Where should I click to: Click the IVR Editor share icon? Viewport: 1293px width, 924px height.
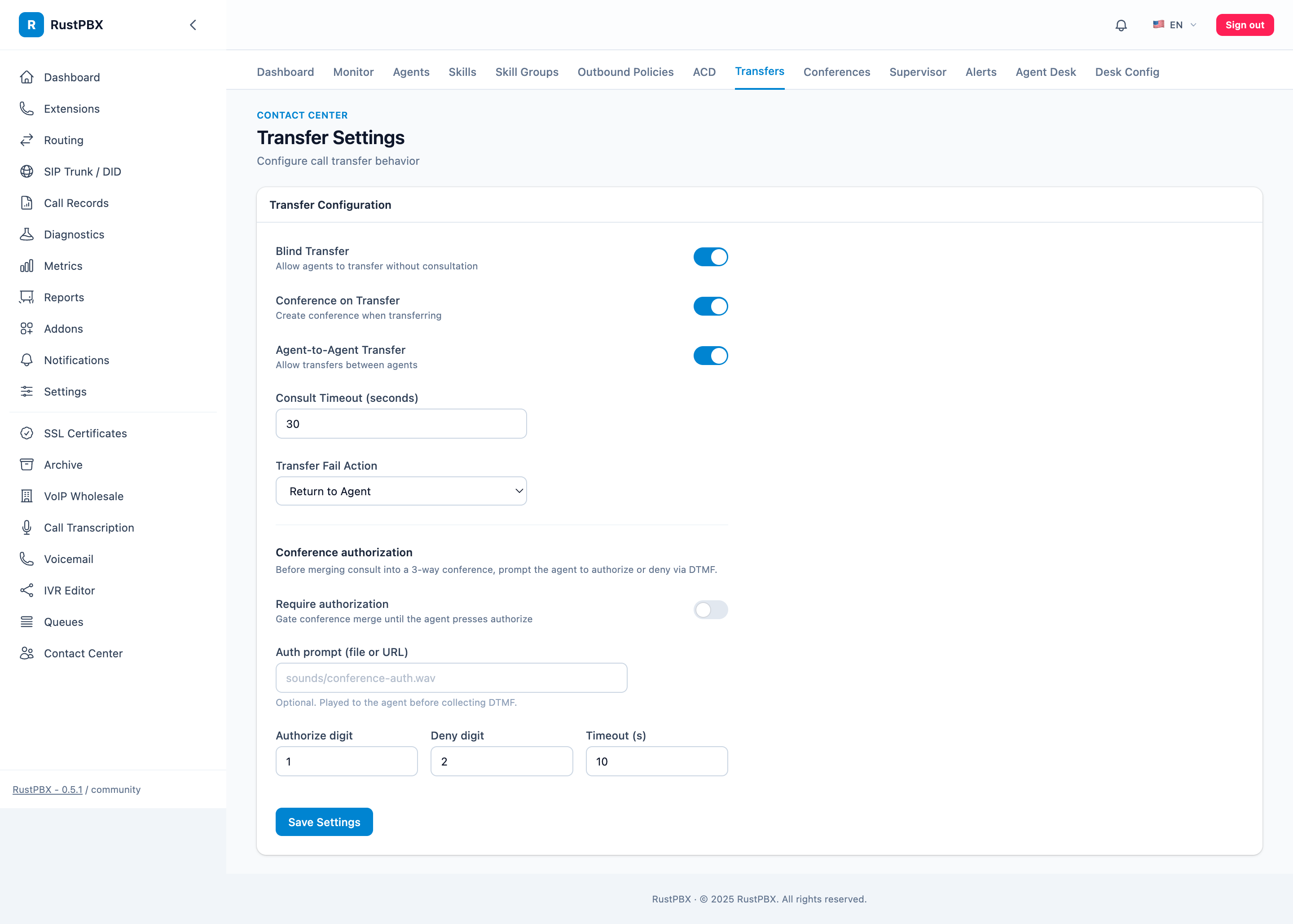point(27,590)
